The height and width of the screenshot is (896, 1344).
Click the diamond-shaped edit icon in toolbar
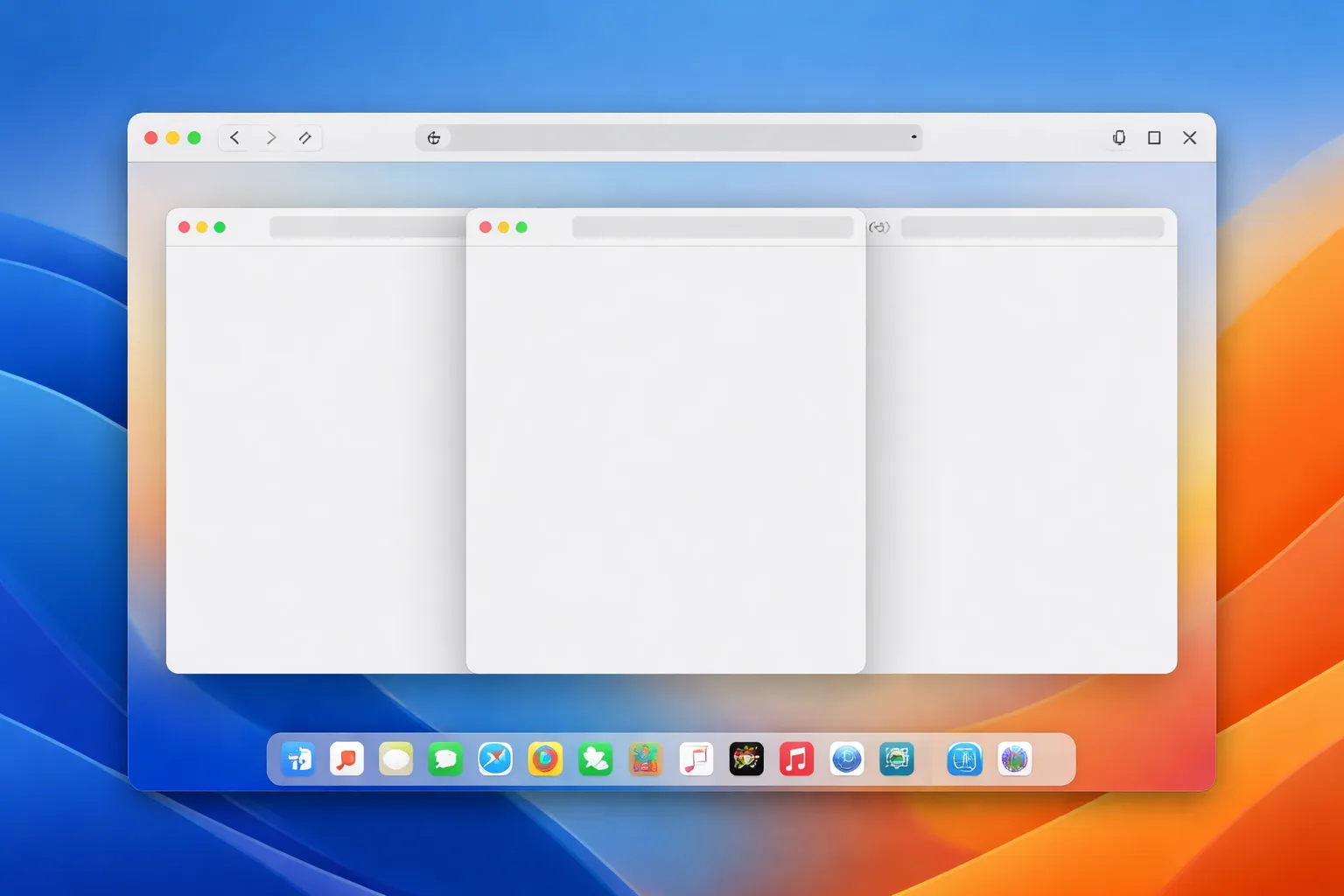(x=305, y=137)
